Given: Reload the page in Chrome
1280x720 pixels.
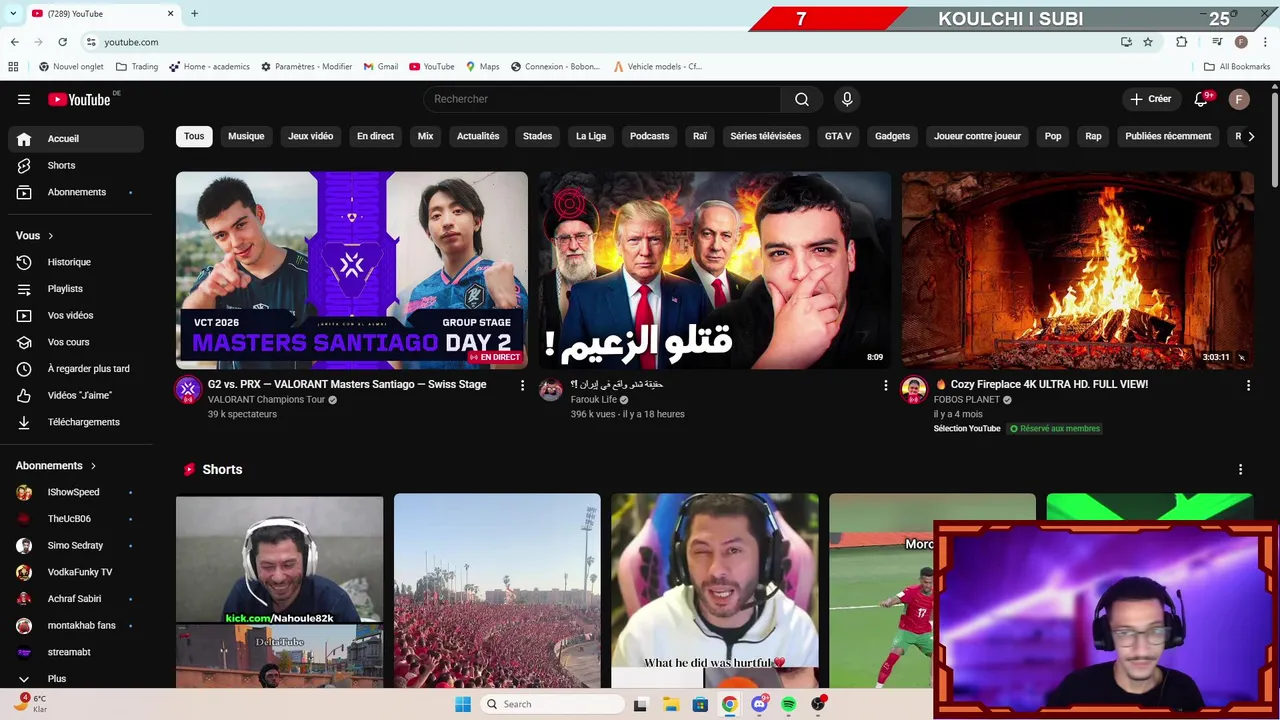Looking at the screenshot, I should [62, 42].
